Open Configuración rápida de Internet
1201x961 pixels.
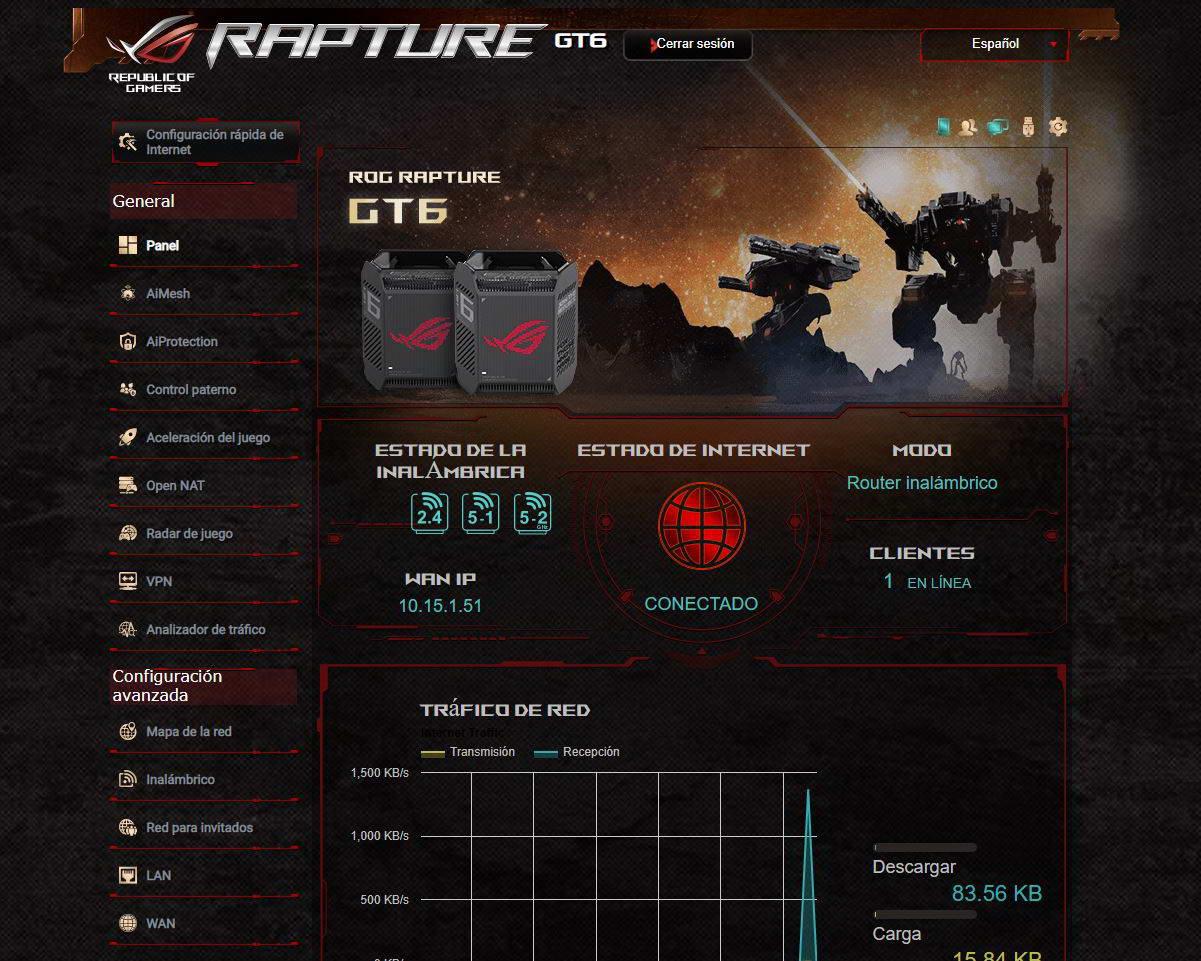205,142
